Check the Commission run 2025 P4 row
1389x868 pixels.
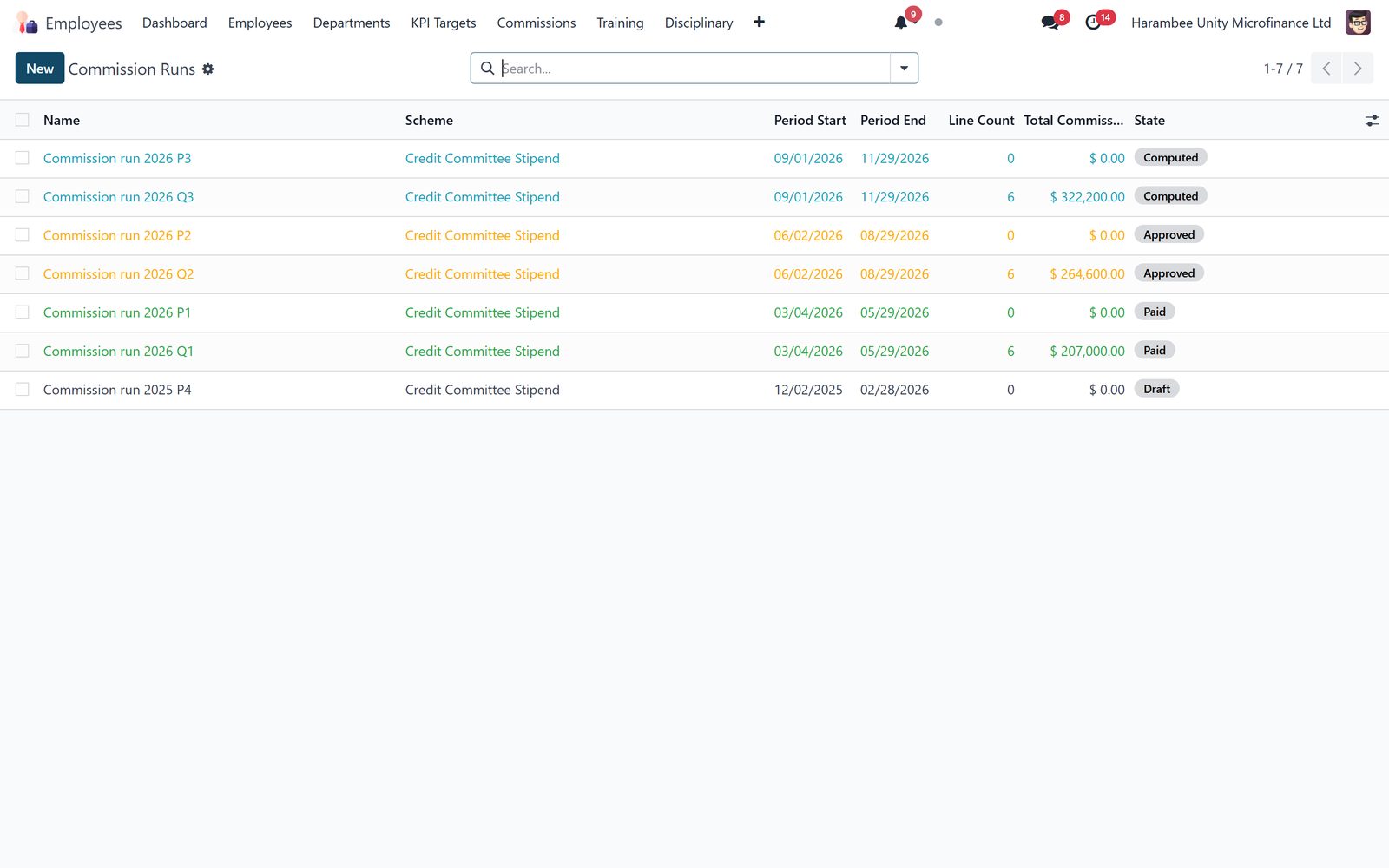23,390
